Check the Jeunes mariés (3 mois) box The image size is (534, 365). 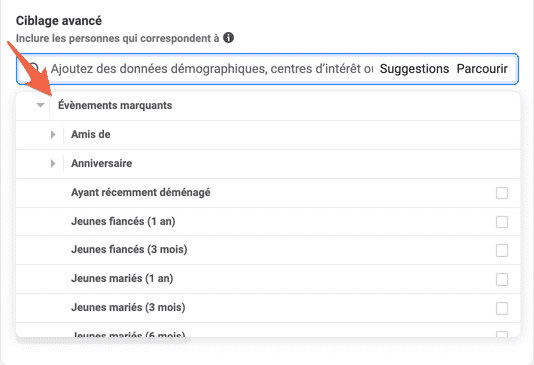(502, 308)
